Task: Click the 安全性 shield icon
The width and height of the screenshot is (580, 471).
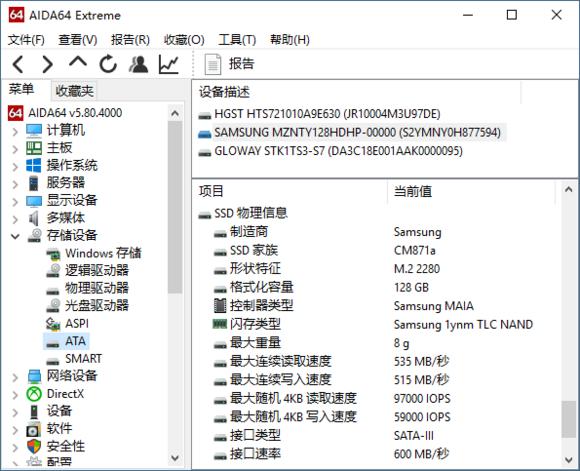Action: coord(34,446)
